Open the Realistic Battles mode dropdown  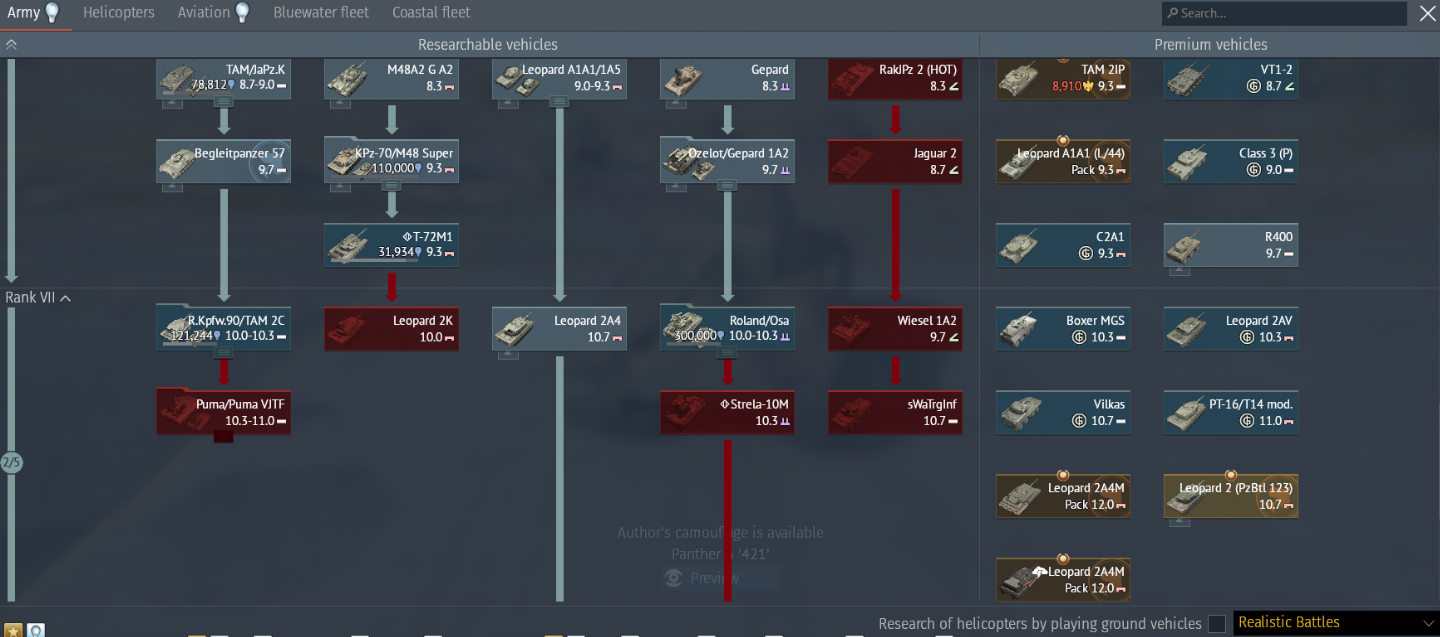pos(1335,622)
